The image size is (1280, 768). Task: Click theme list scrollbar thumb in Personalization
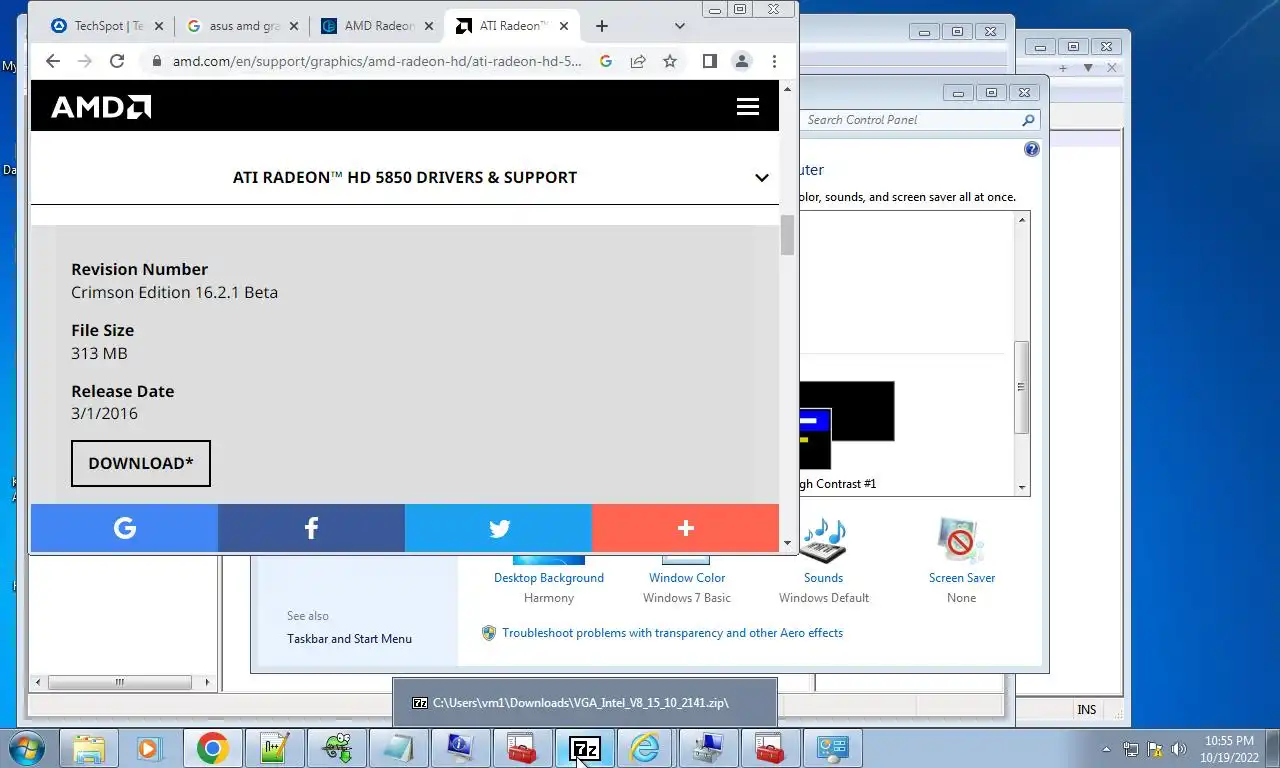(x=1022, y=387)
